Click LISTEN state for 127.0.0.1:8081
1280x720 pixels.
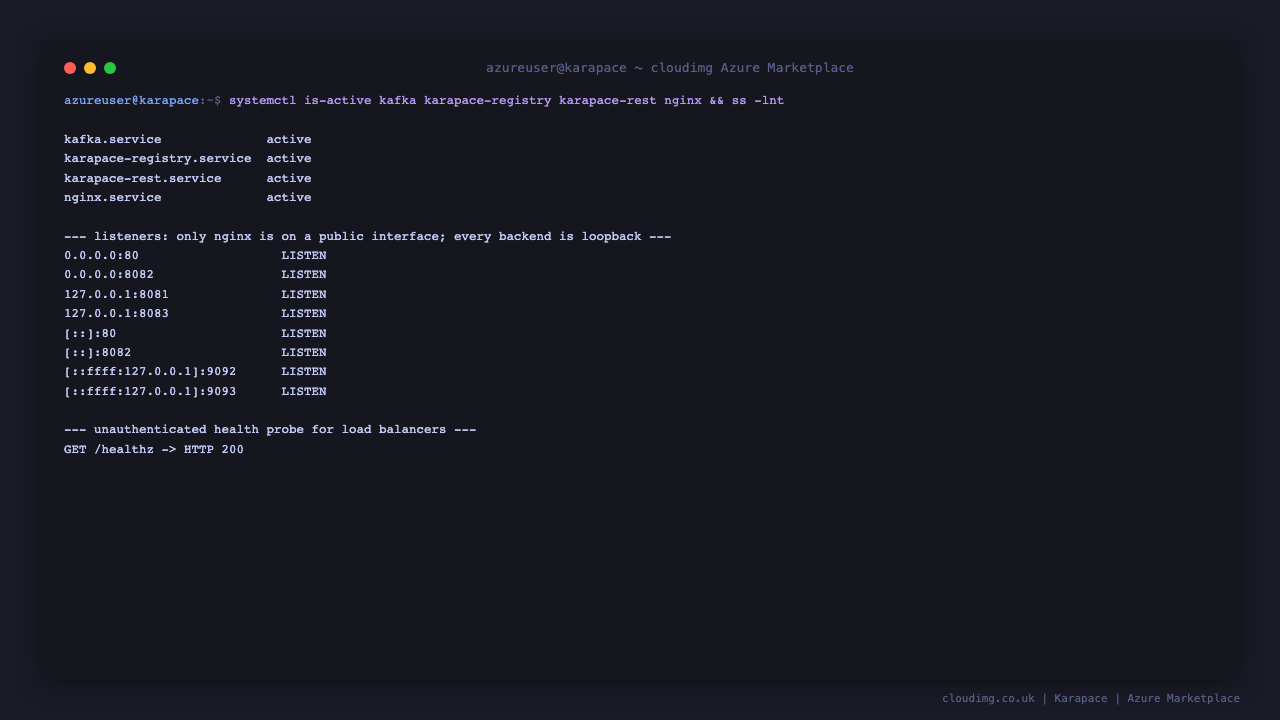[304, 295]
